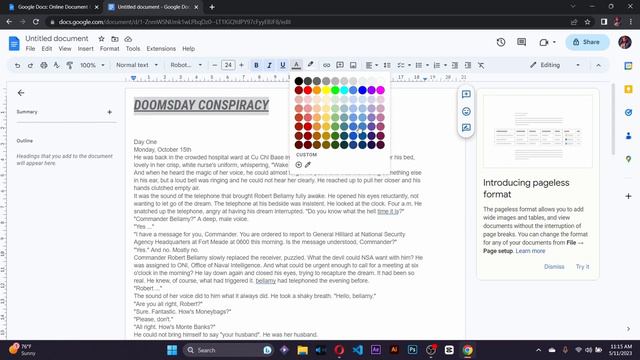Toggle Bold formatting
The image size is (640, 360).
coord(256,65)
